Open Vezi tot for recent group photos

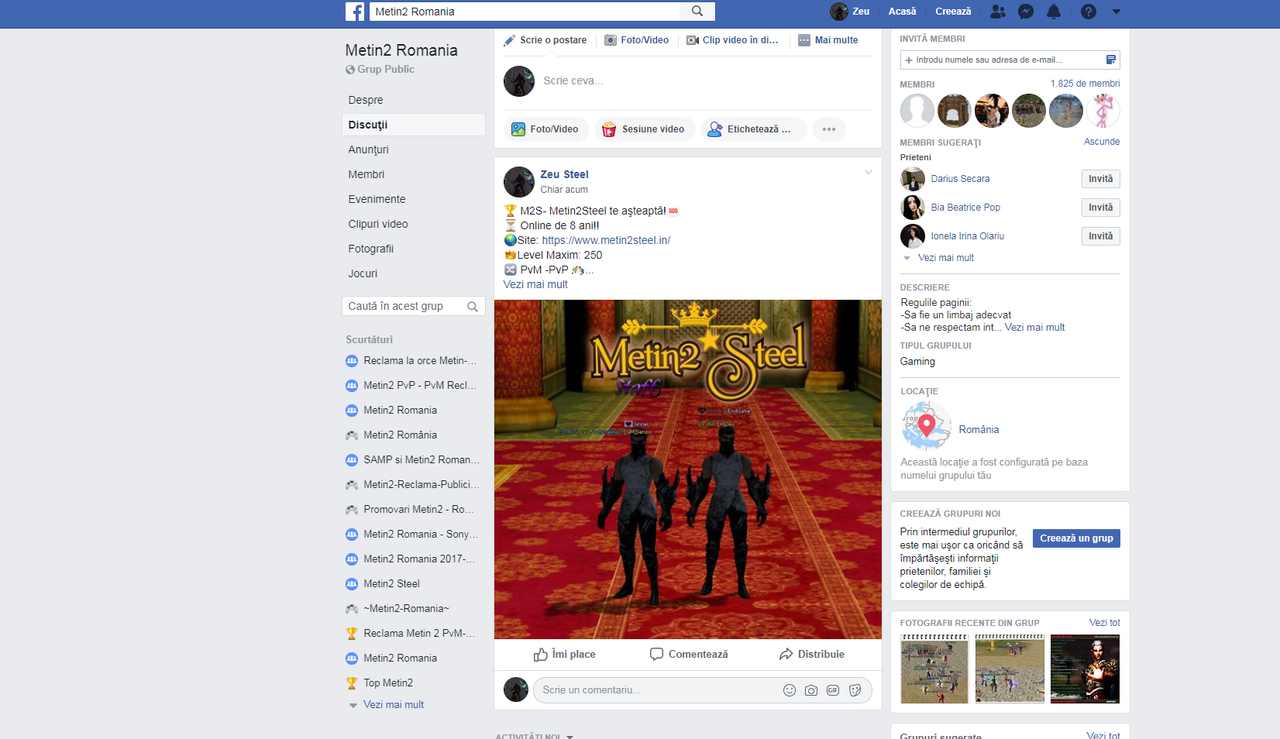[x=1104, y=623]
